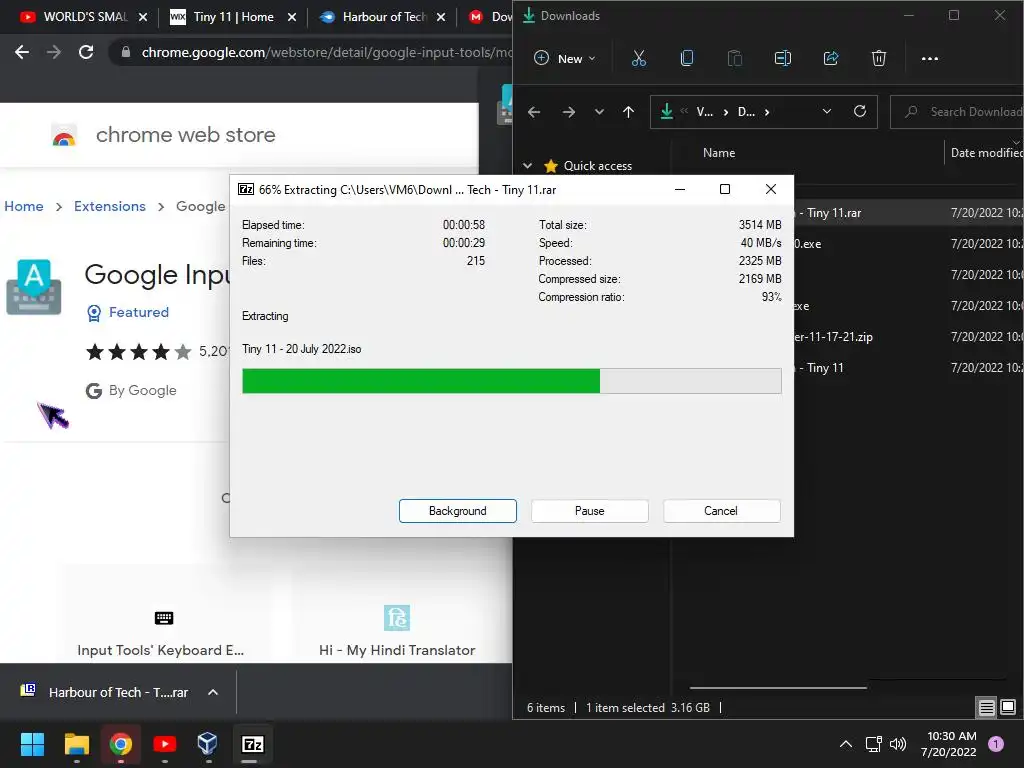Click the volume icon in system tray
This screenshot has height=768, width=1024.
click(899, 744)
